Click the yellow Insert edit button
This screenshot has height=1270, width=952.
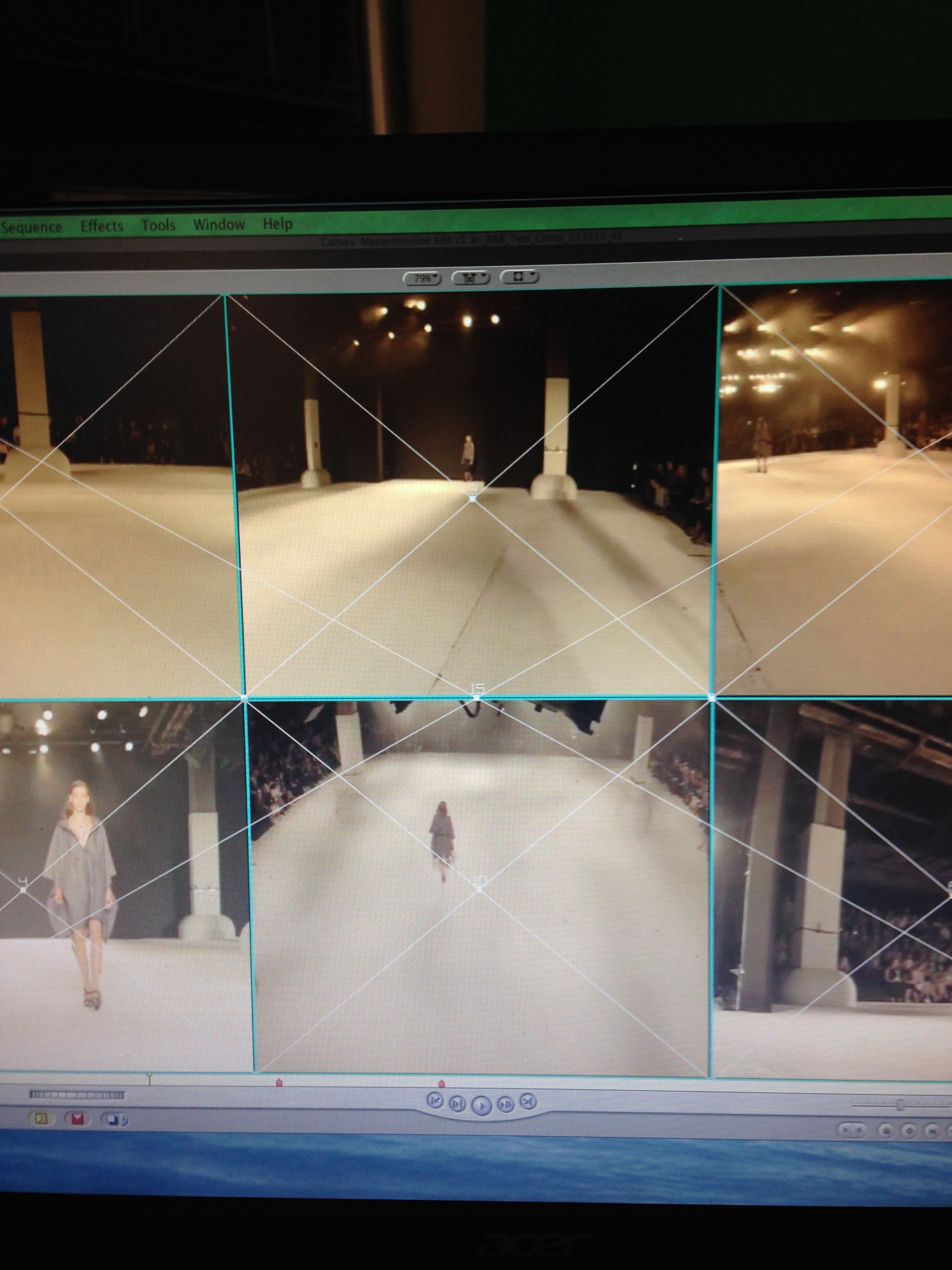41,1119
